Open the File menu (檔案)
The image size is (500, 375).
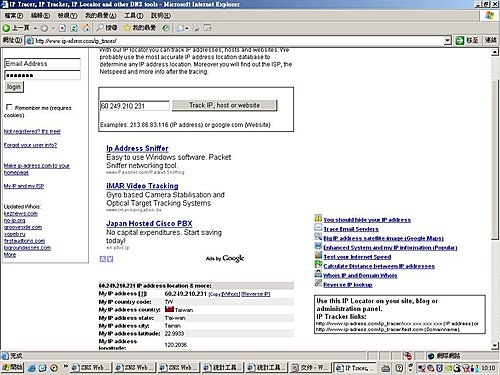14,16
